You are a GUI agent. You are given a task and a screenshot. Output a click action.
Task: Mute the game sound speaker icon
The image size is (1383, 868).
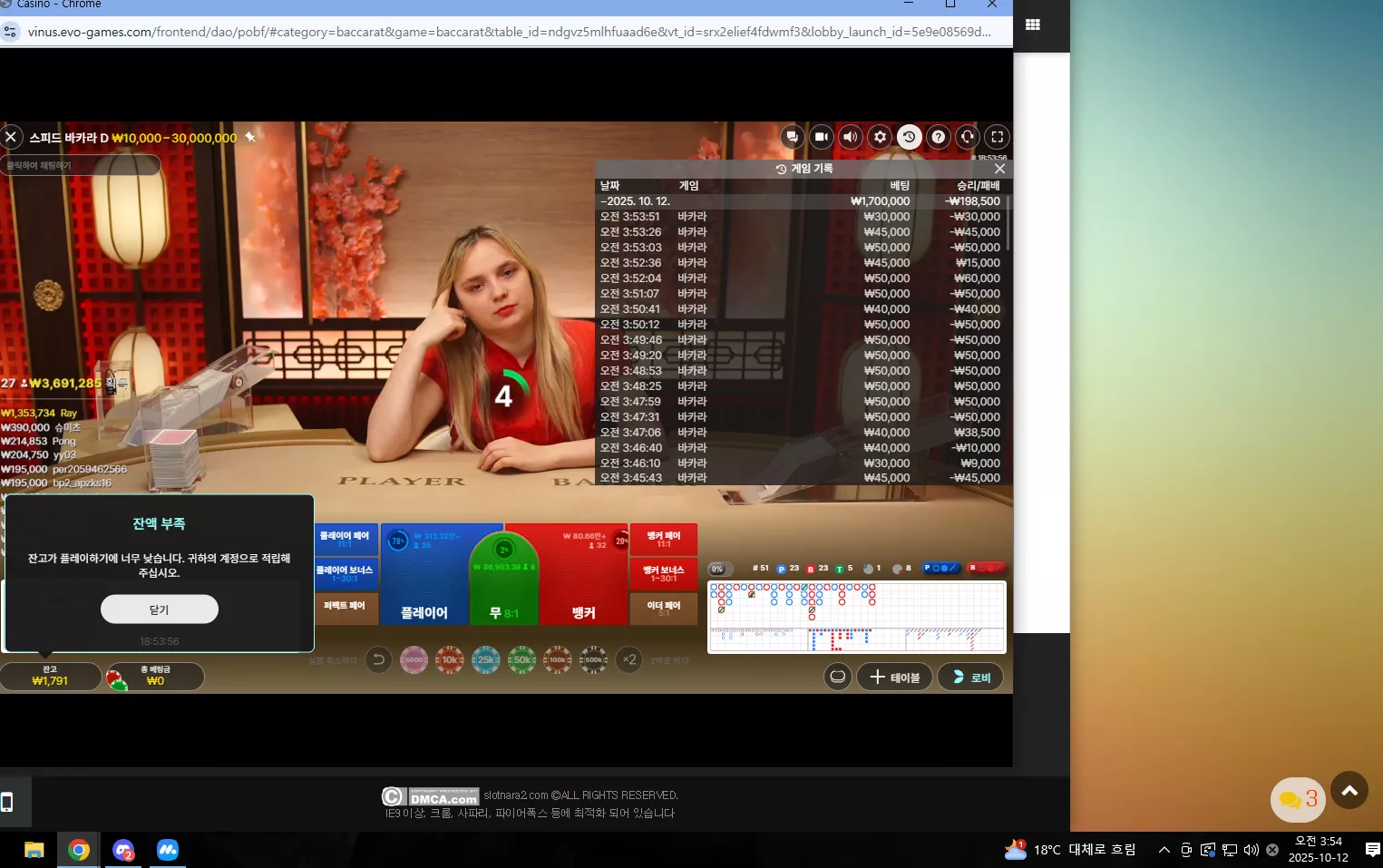tap(851, 137)
